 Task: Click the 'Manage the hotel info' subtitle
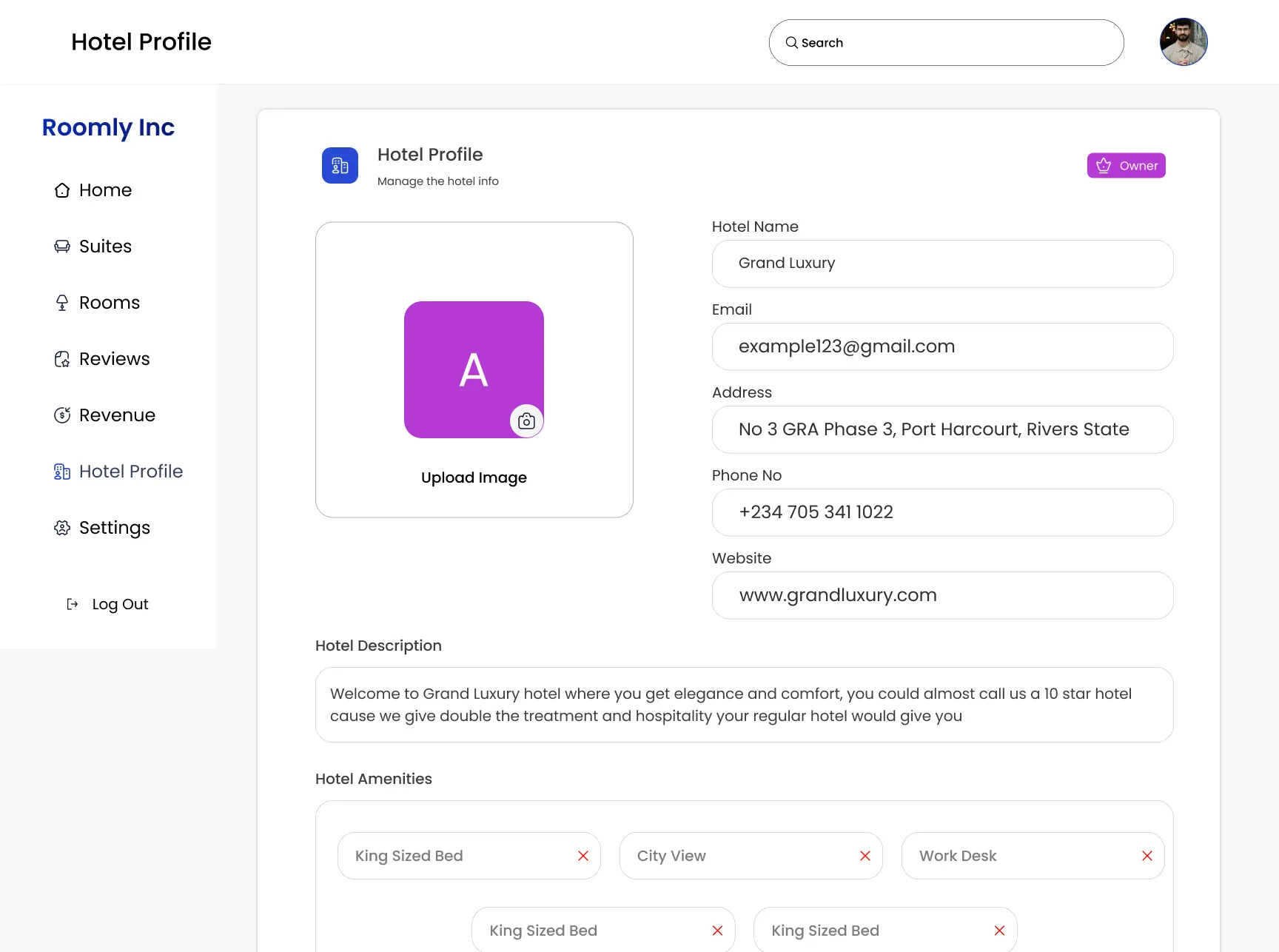click(x=438, y=181)
